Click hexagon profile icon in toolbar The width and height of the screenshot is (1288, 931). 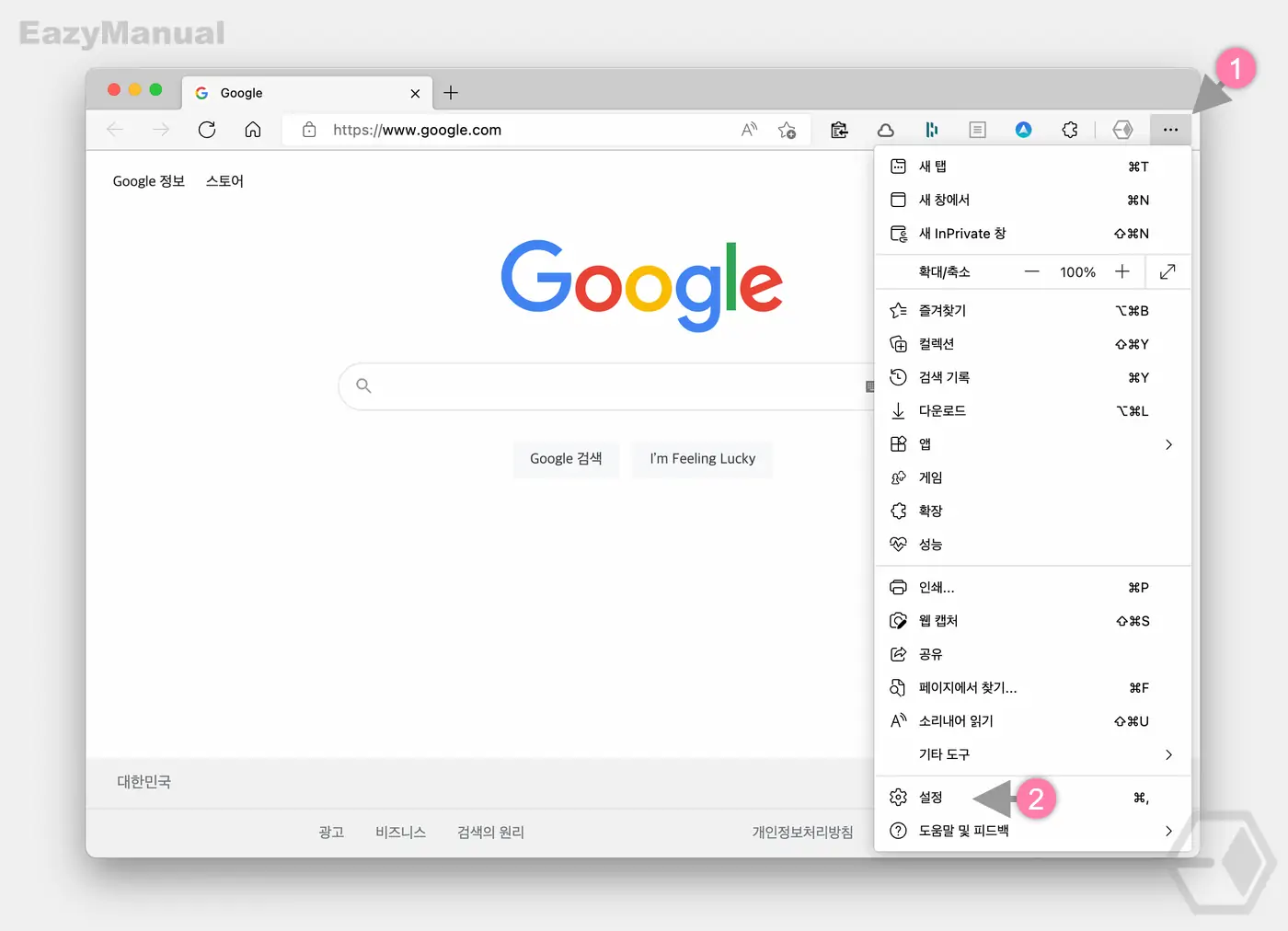coord(1122,130)
